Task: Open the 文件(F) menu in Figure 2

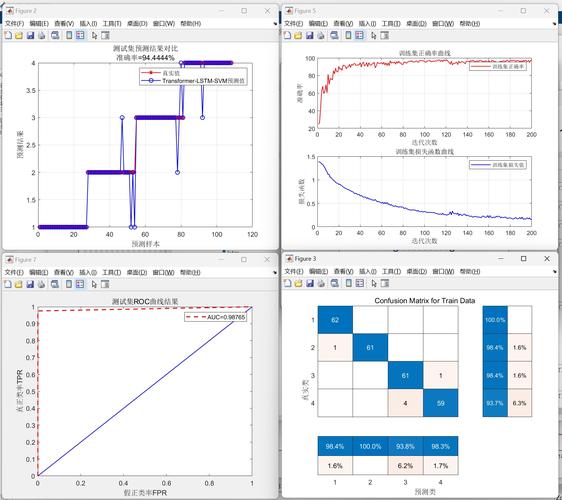Action: 14,24
